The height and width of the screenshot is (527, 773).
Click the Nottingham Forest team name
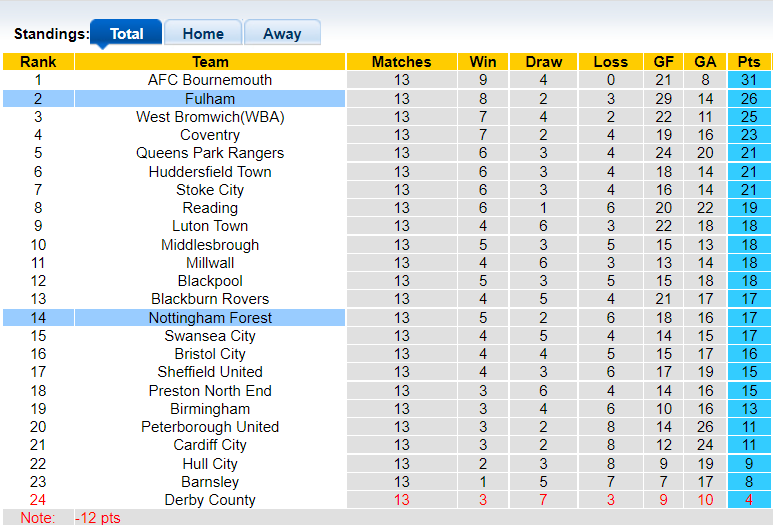click(210, 318)
